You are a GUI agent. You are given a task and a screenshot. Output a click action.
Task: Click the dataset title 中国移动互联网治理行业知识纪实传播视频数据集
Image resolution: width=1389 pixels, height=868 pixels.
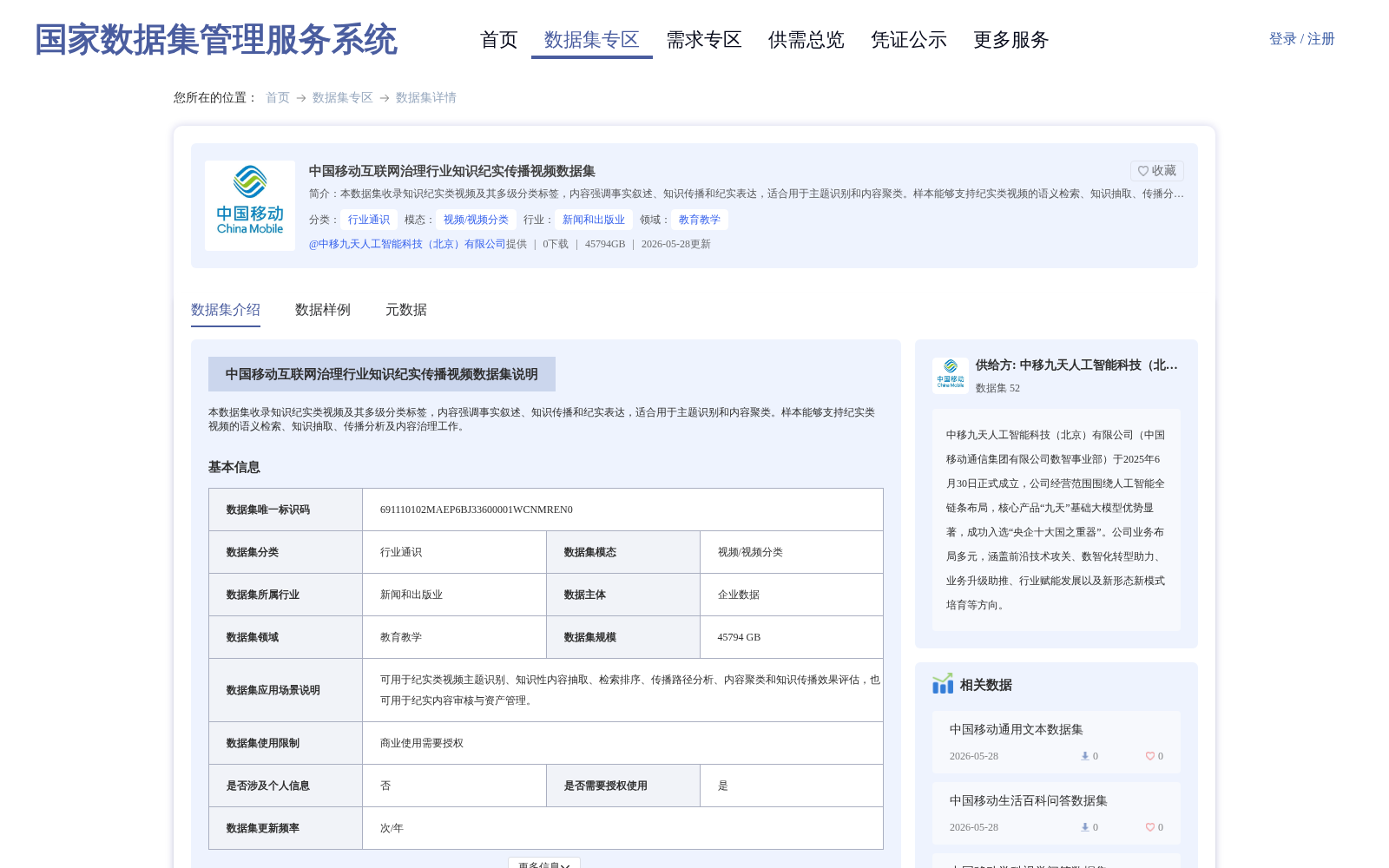452,171
